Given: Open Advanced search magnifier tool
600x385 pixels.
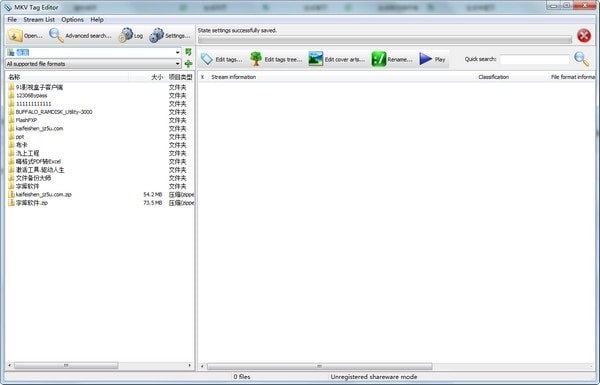Looking at the screenshot, I should 56,35.
